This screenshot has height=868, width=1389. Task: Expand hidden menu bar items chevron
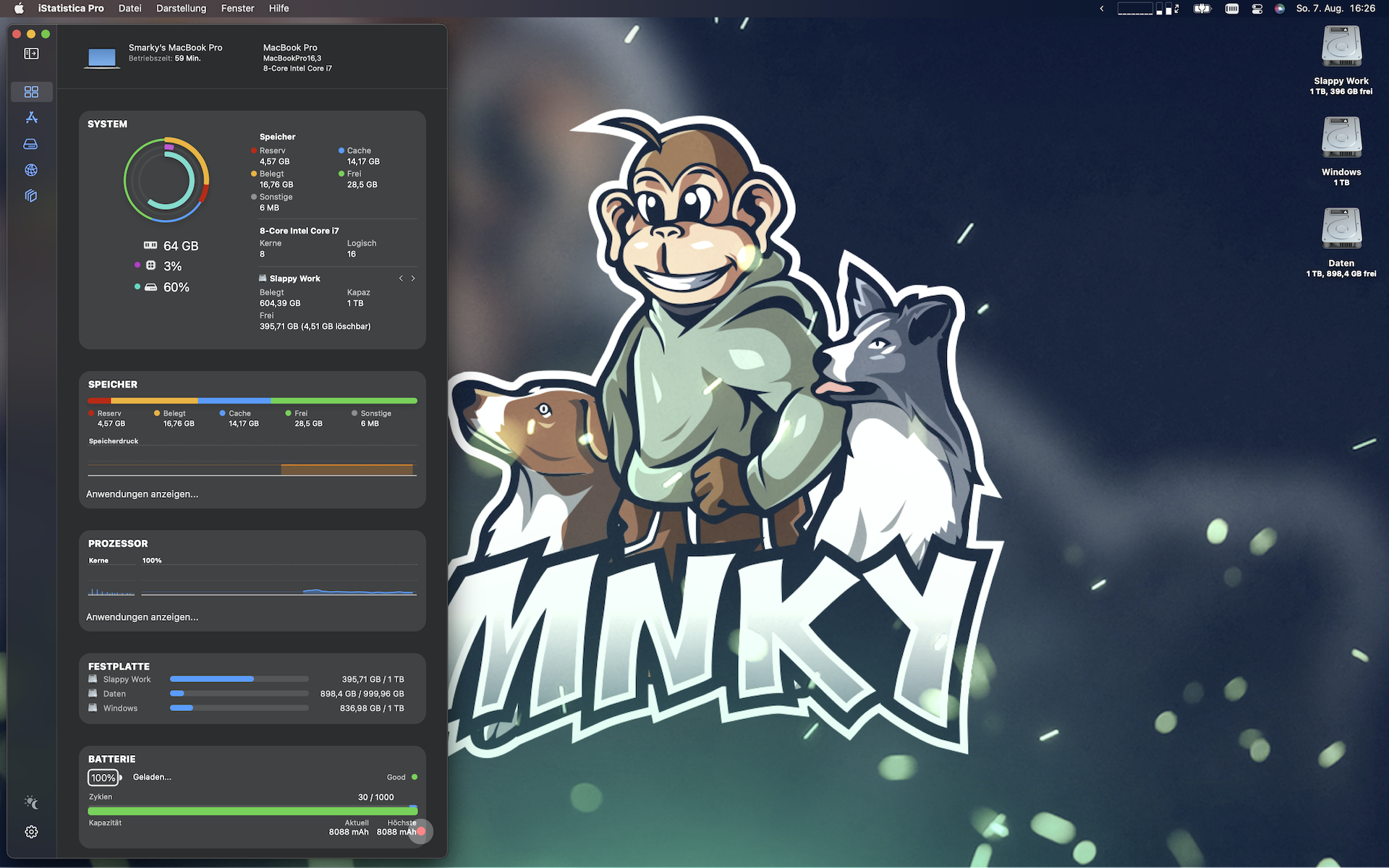(x=1102, y=9)
